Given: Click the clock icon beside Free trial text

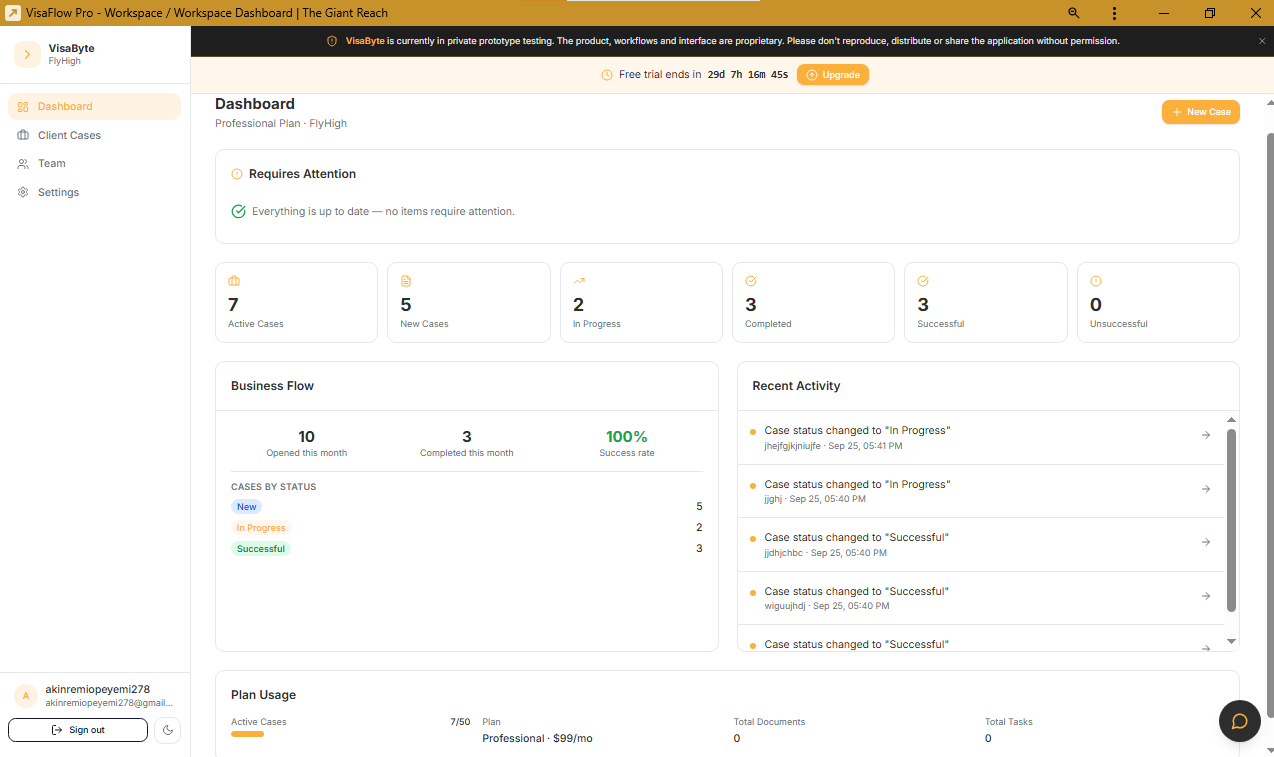Looking at the screenshot, I should (607, 75).
